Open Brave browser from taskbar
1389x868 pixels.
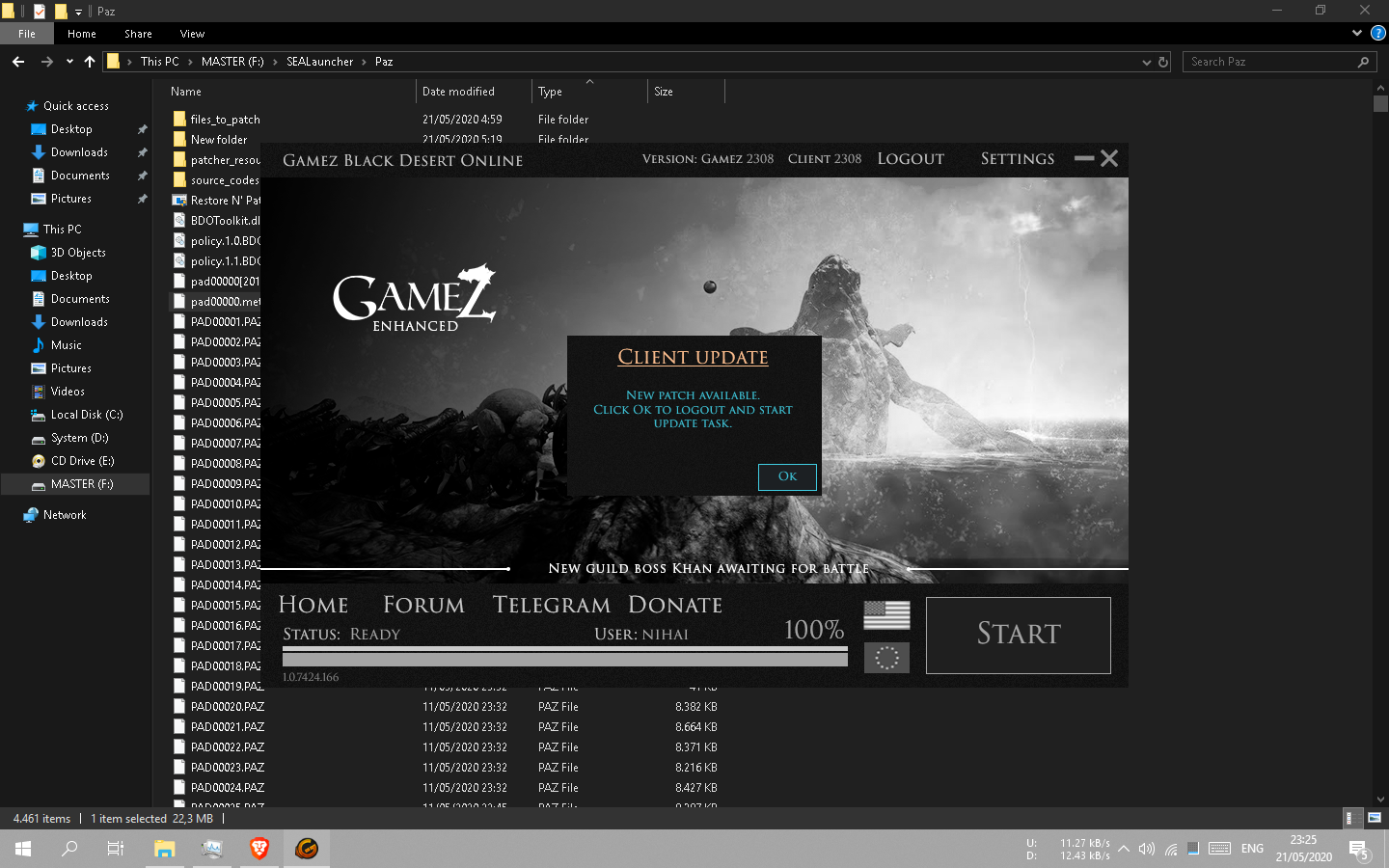coord(259,849)
